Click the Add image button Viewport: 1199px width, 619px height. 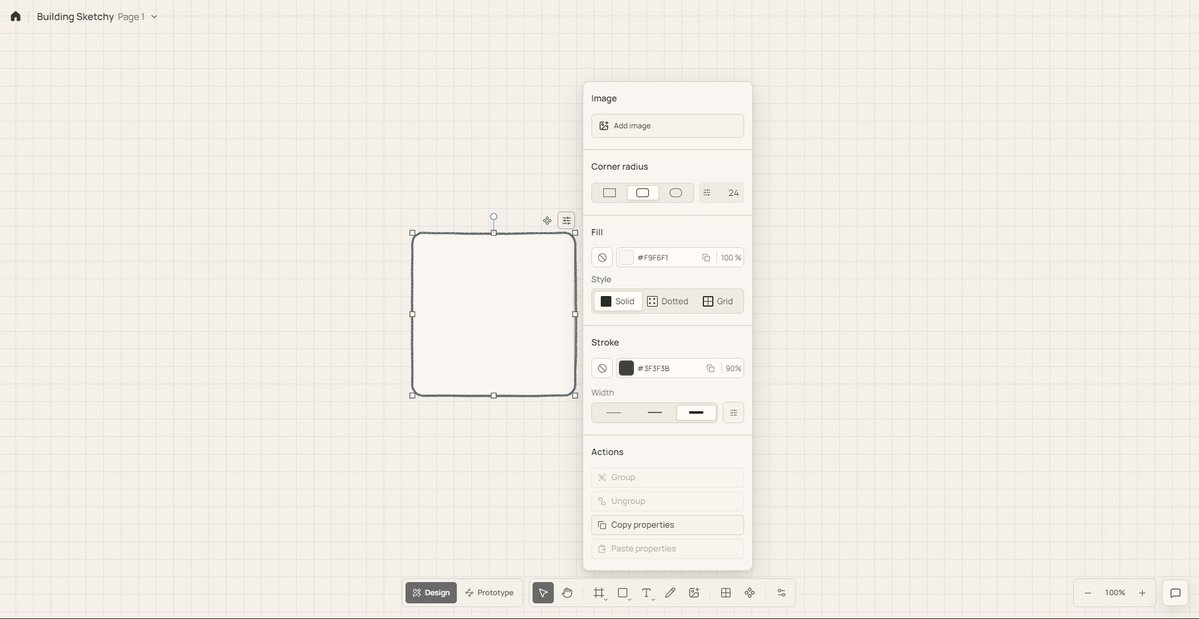tap(668, 126)
